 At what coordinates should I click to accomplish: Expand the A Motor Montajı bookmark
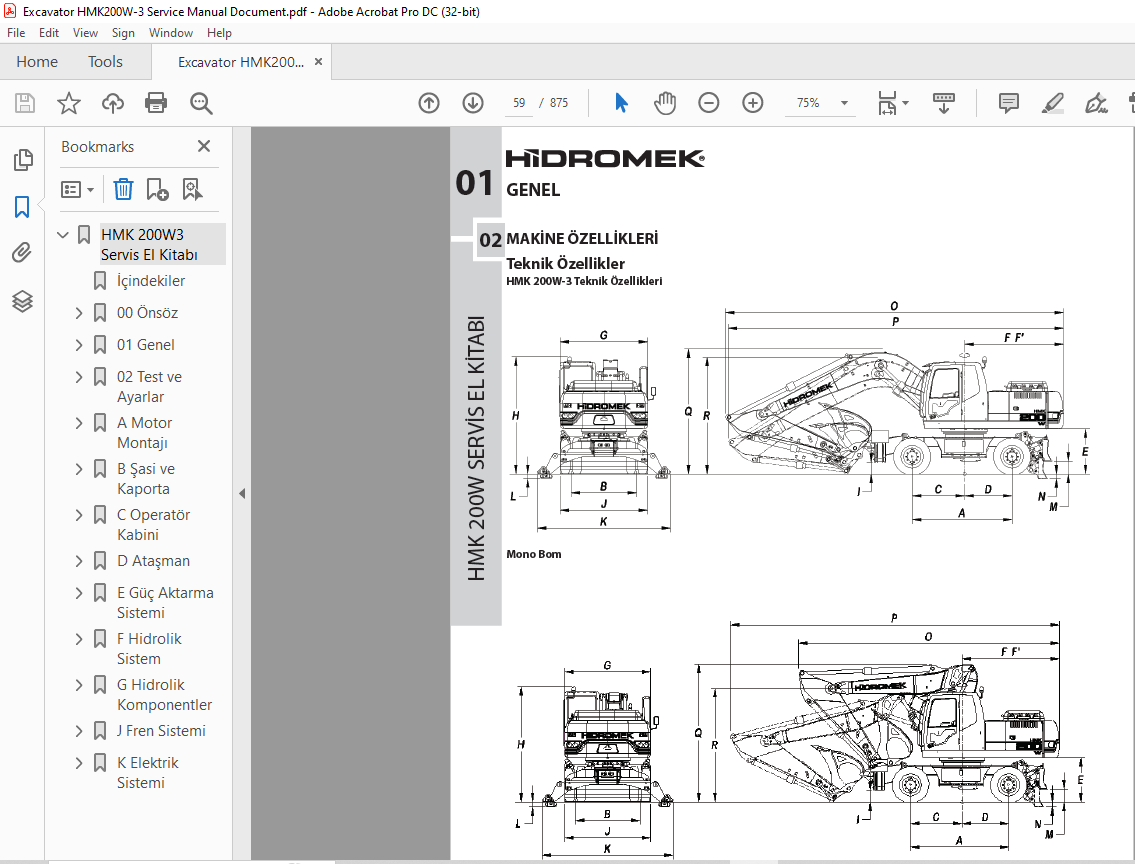coord(79,423)
